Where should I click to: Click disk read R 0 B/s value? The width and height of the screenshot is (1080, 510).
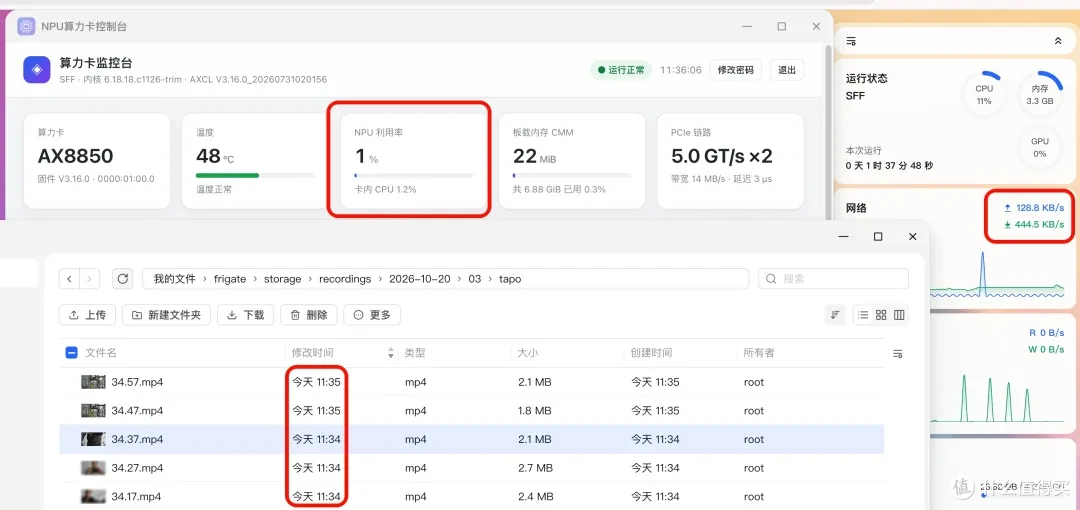[x=1047, y=332]
